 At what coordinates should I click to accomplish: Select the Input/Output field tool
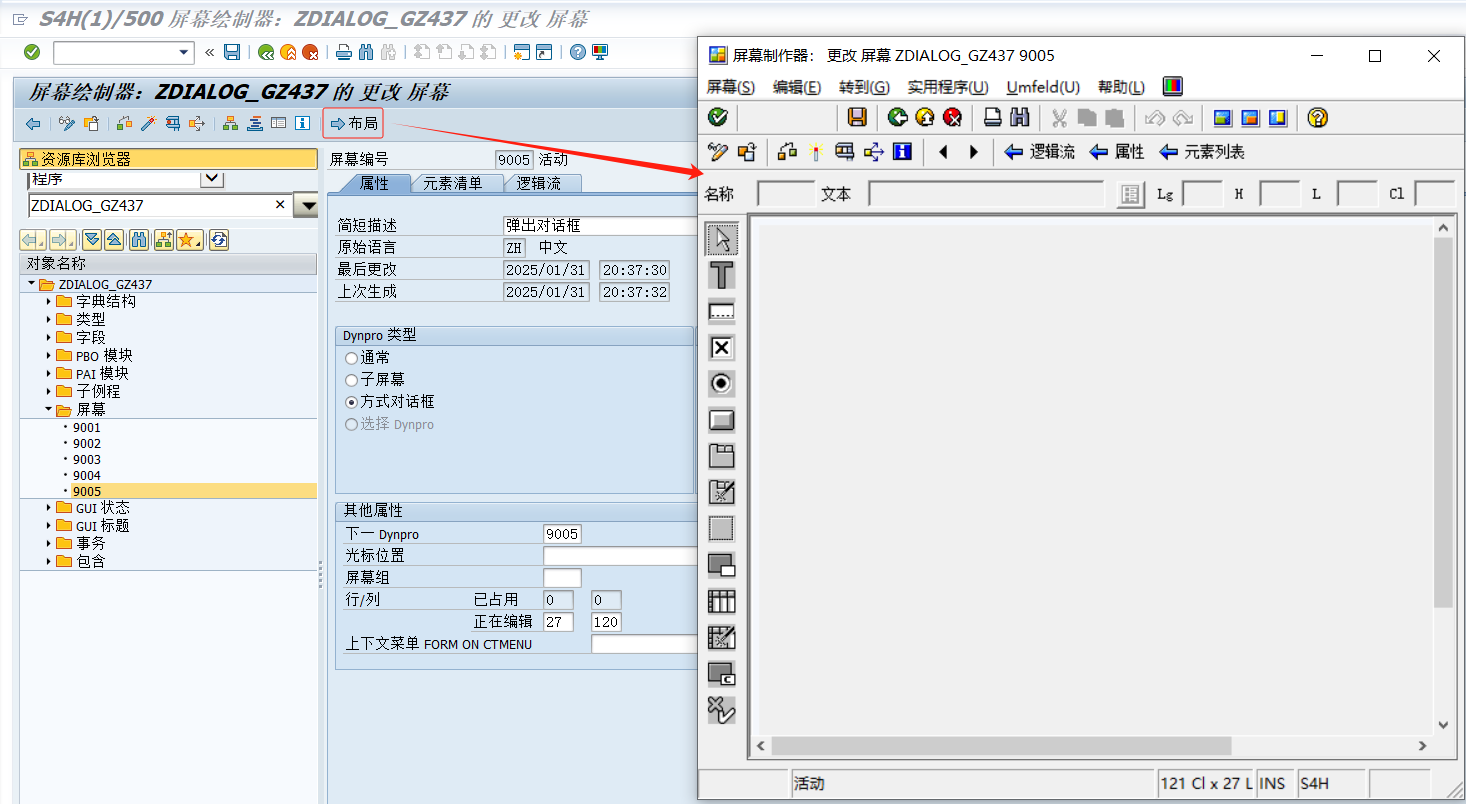pyautogui.click(x=722, y=311)
